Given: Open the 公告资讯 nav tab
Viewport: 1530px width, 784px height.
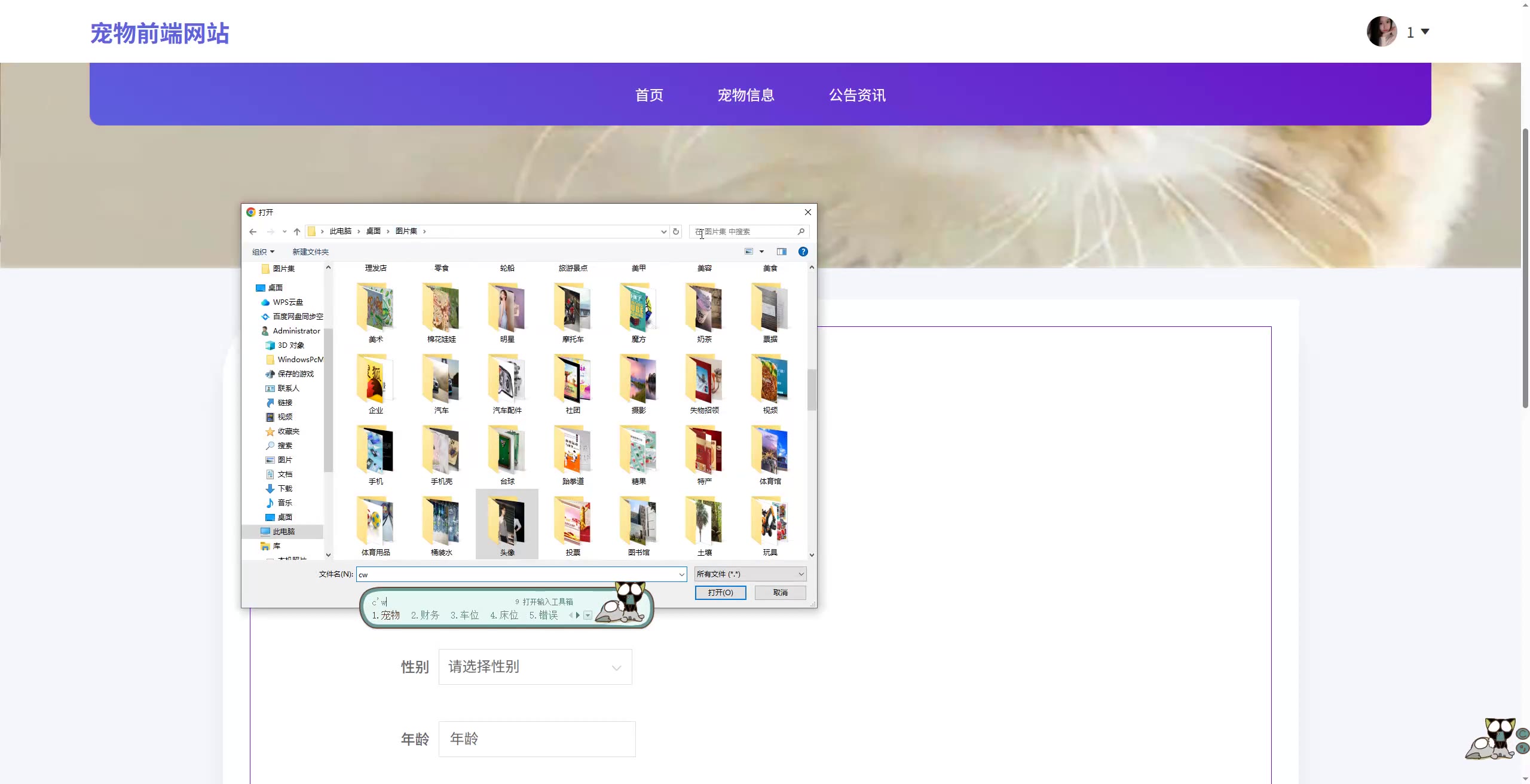Looking at the screenshot, I should point(857,95).
